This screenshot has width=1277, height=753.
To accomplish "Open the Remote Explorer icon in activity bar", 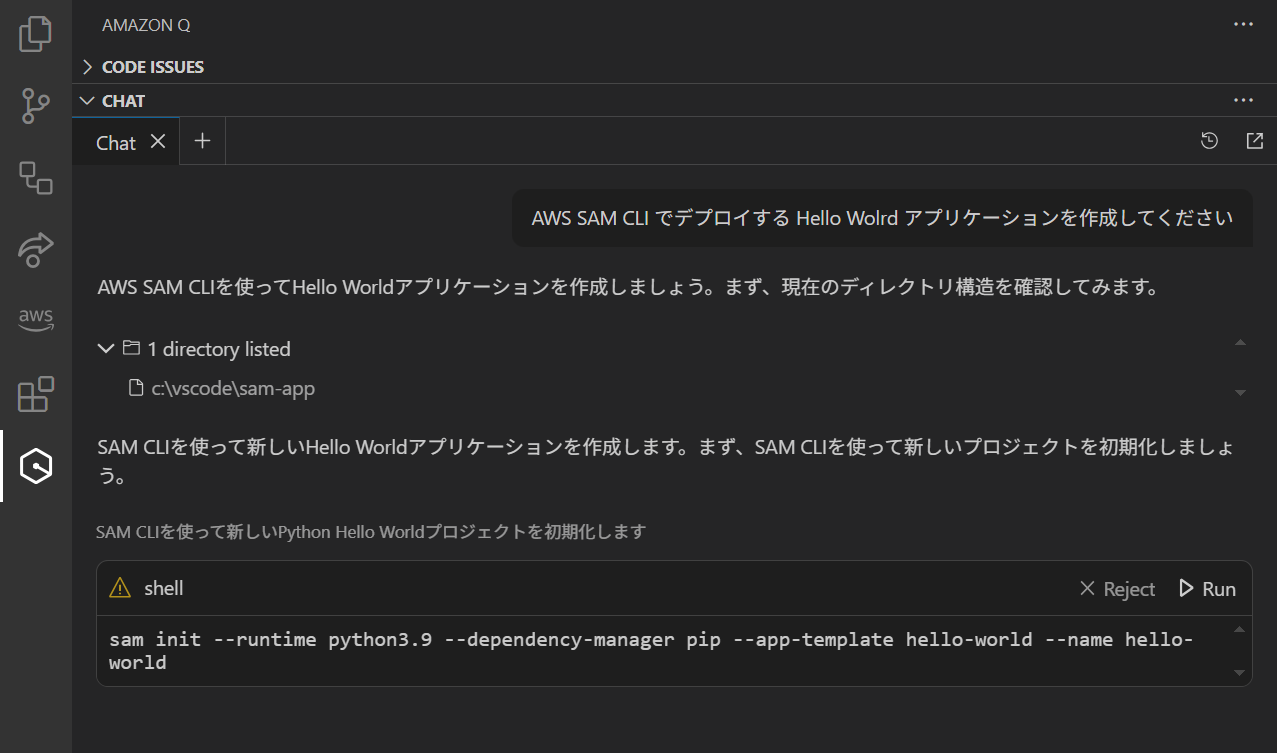I will [35, 178].
